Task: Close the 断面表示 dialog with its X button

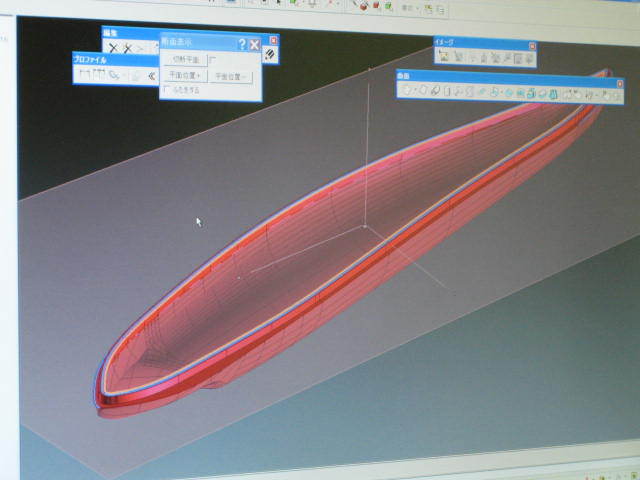Action: [x=255, y=44]
